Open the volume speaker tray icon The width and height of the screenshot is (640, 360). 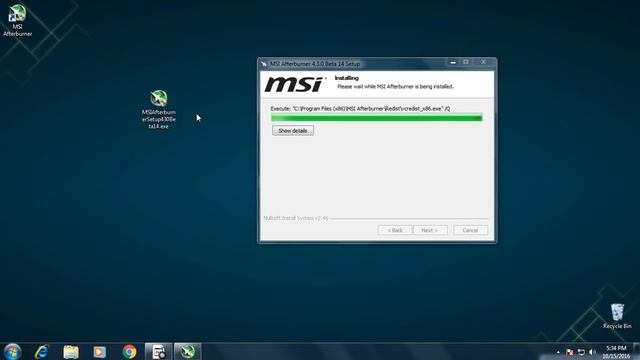(x=592, y=352)
